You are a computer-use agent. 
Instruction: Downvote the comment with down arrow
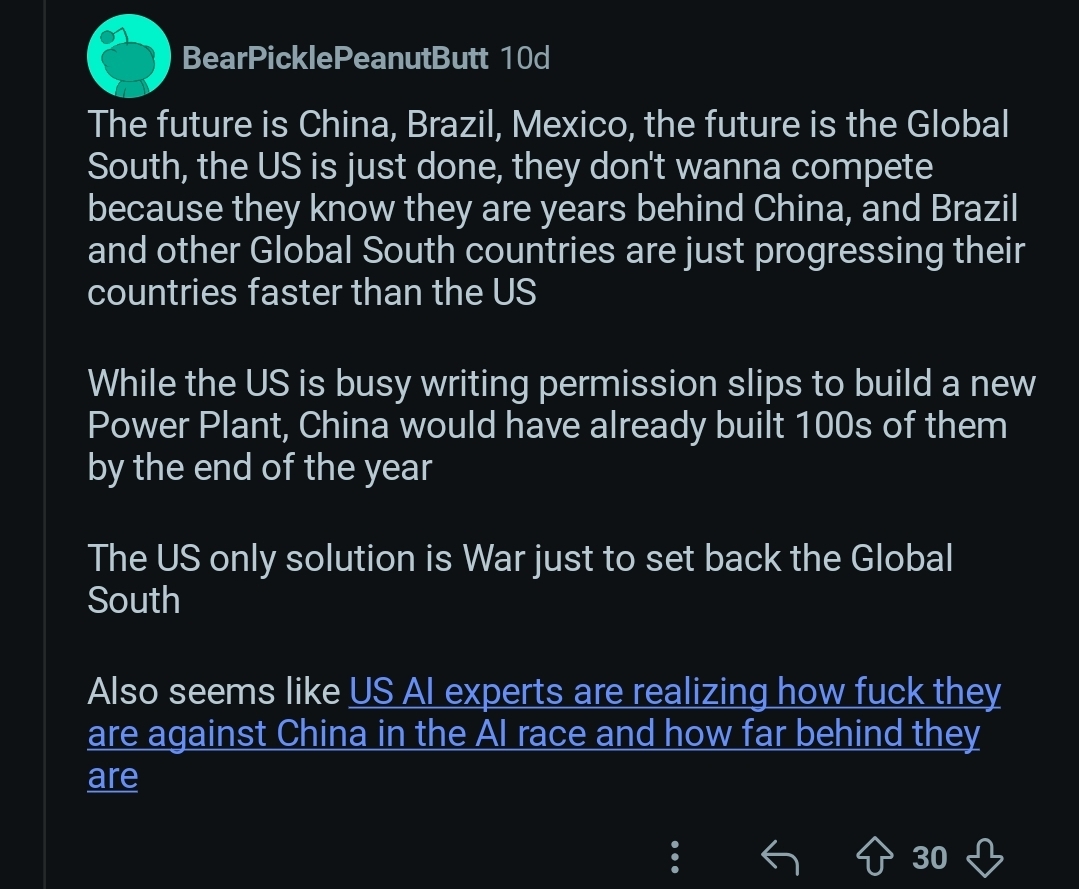tap(985, 857)
